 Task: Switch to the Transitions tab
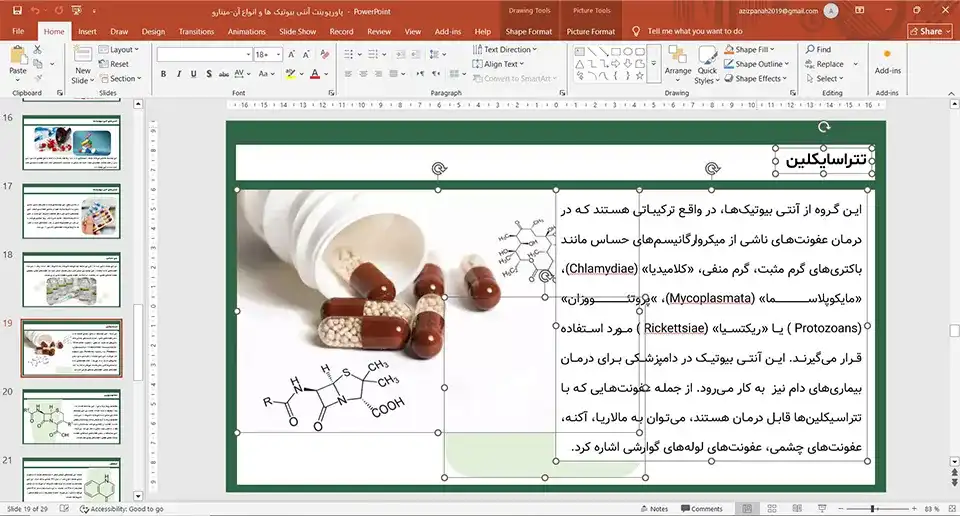(x=196, y=31)
